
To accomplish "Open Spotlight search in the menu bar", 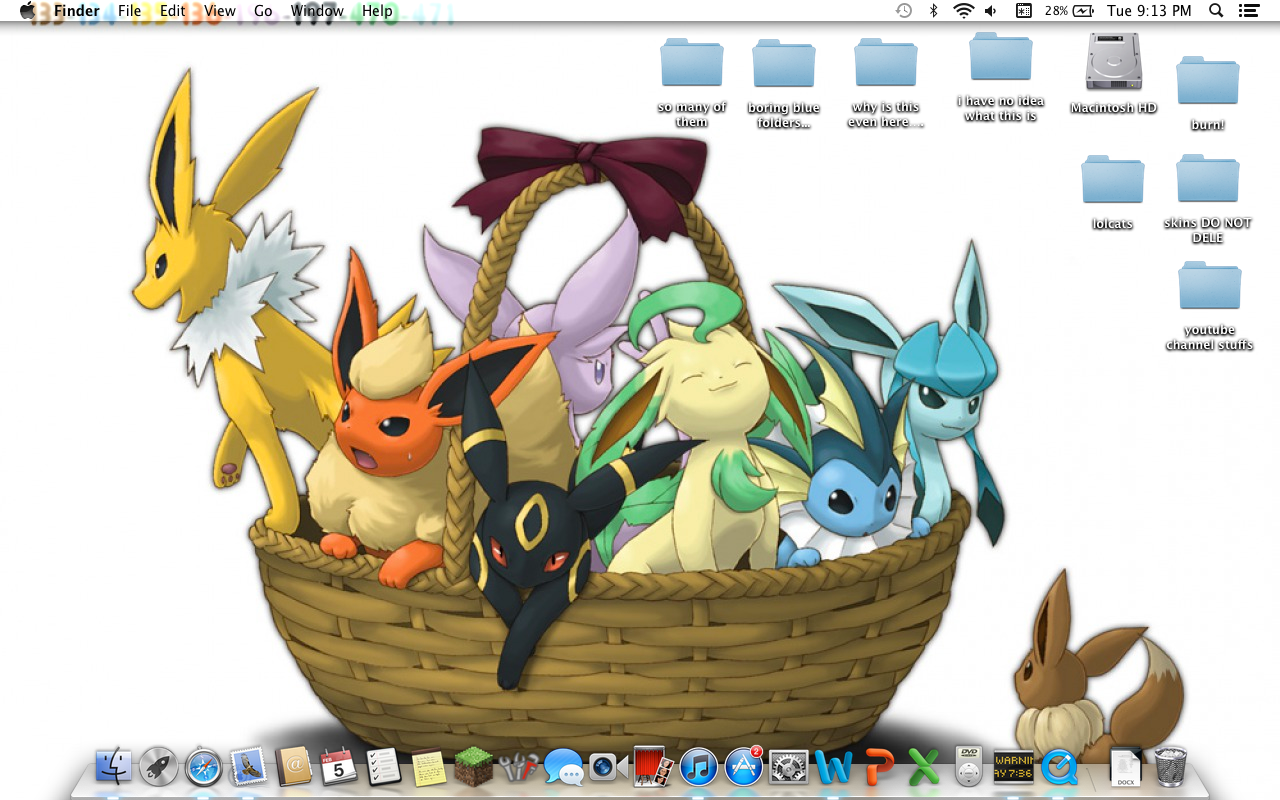I will tap(1215, 11).
